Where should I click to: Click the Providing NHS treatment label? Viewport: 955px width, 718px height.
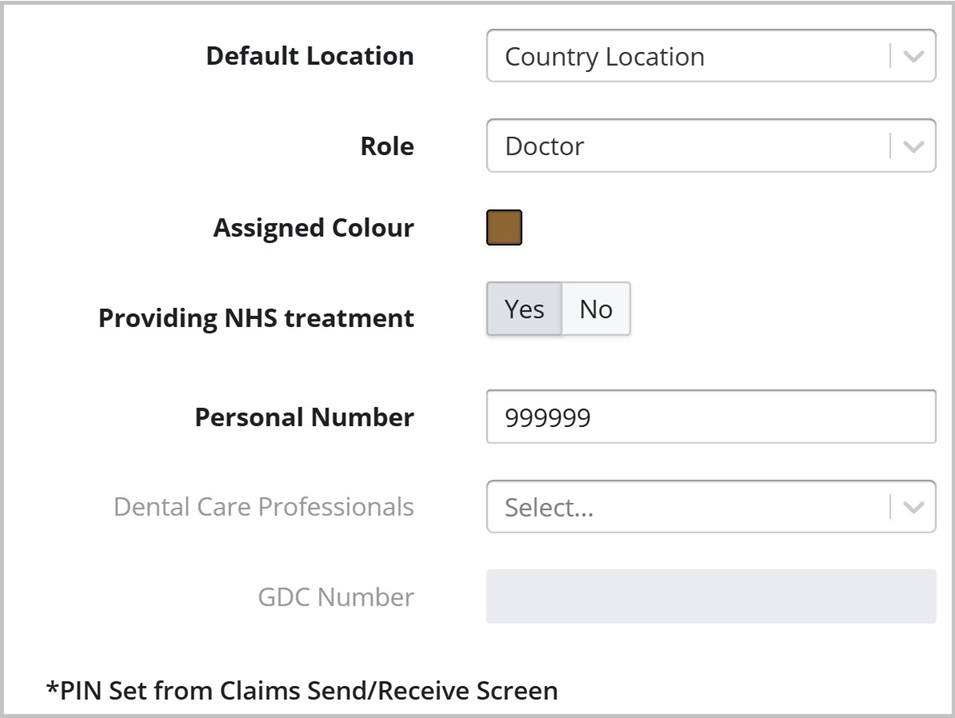(256, 318)
